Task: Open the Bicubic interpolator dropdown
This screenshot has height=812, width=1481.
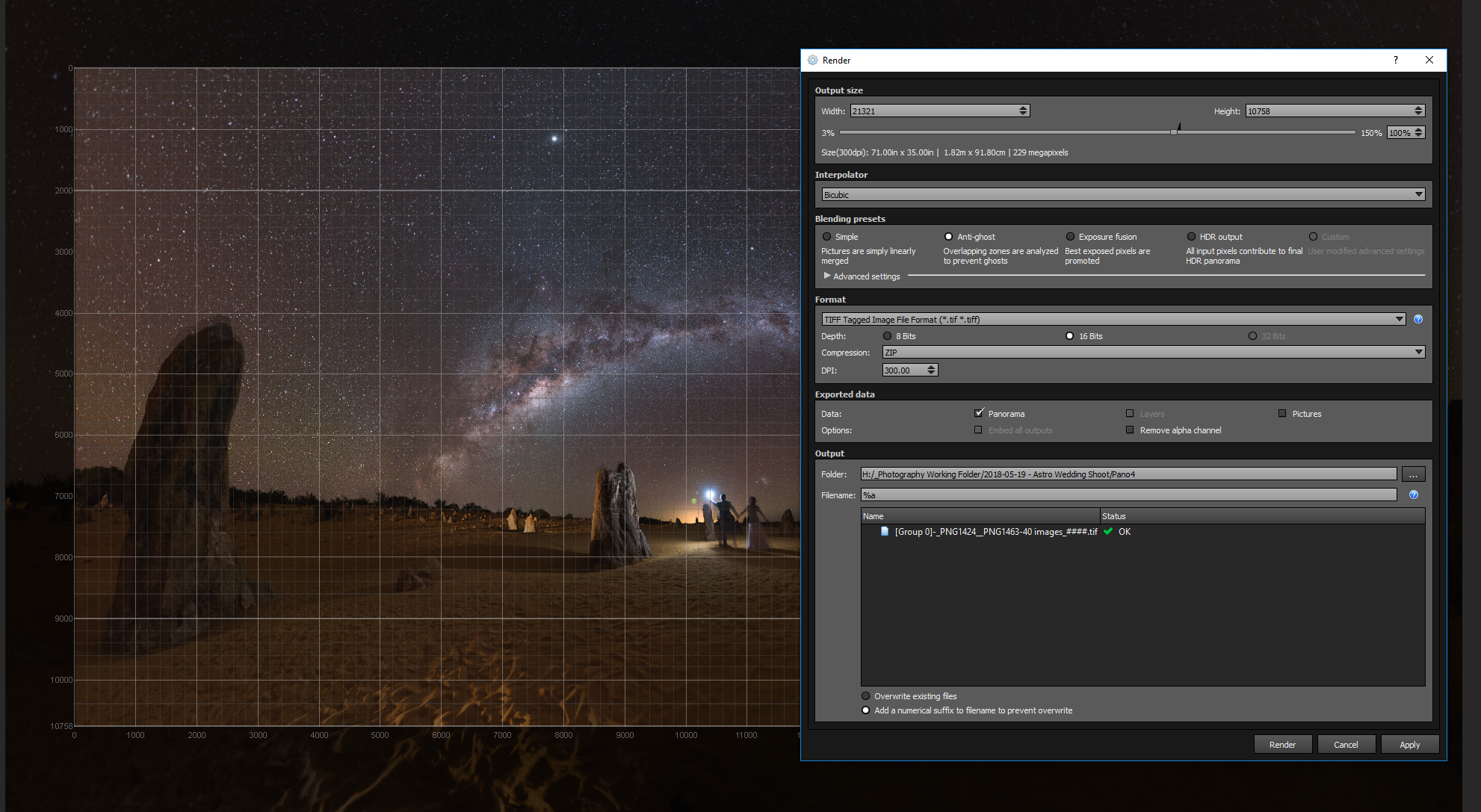Action: click(x=1122, y=194)
